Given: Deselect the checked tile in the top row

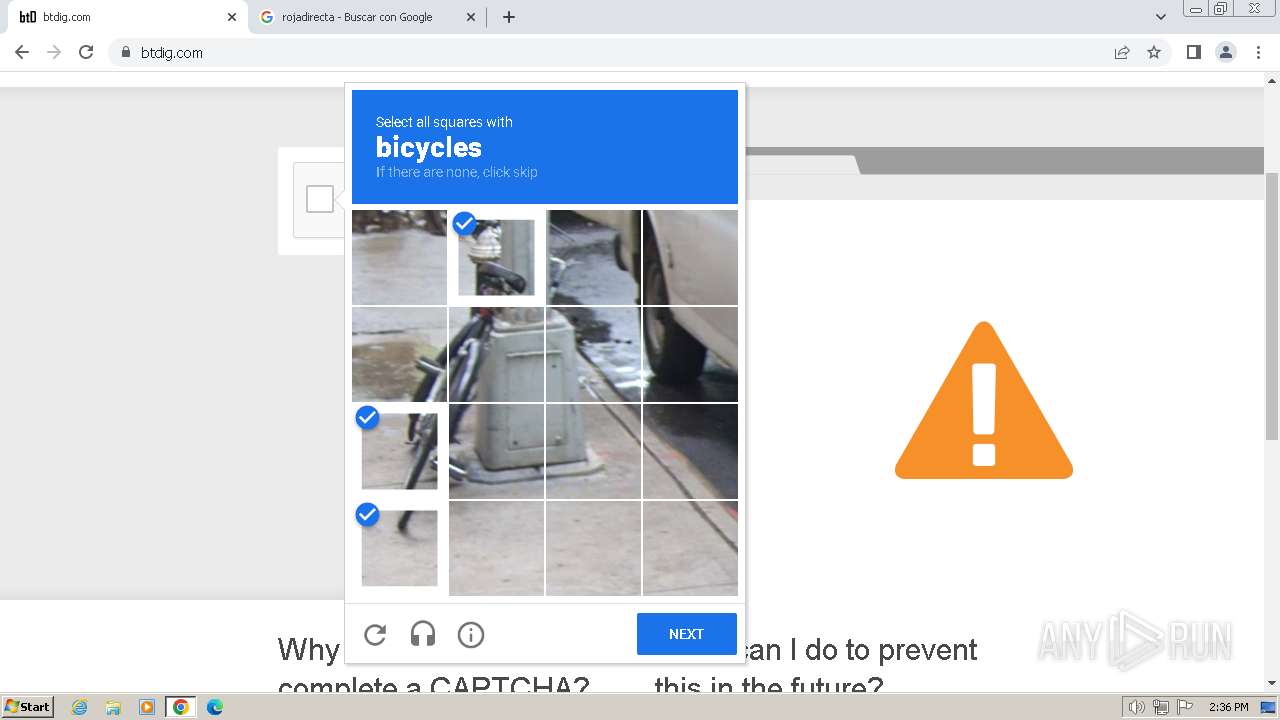Looking at the screenshot, I should coord(496,257).
